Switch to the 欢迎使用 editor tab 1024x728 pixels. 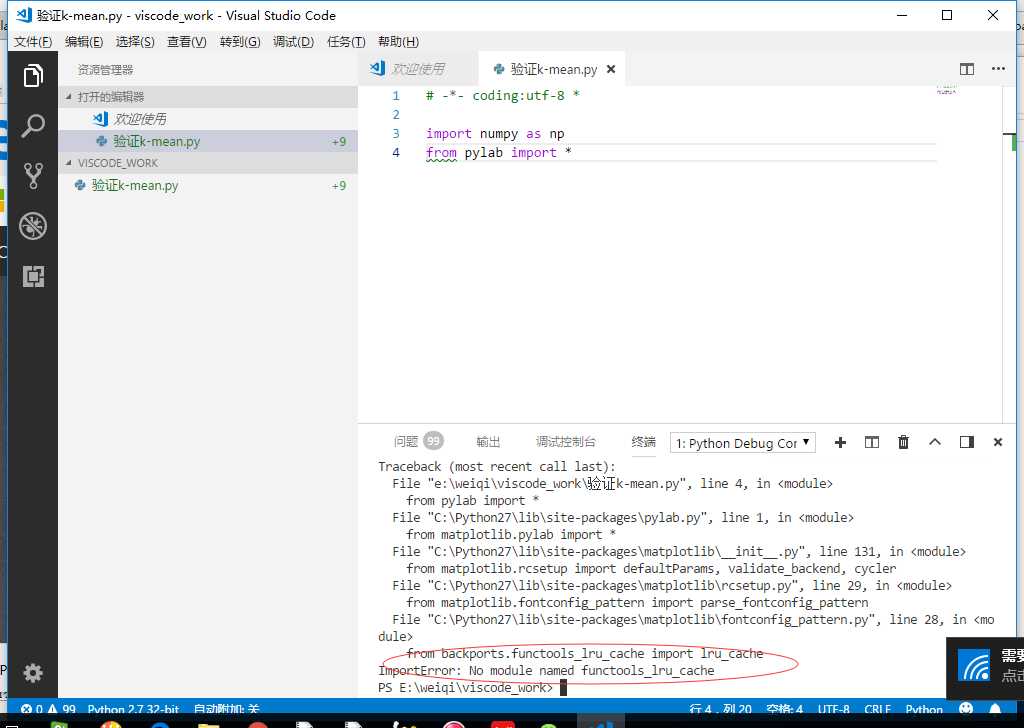(x=418, y=69)
